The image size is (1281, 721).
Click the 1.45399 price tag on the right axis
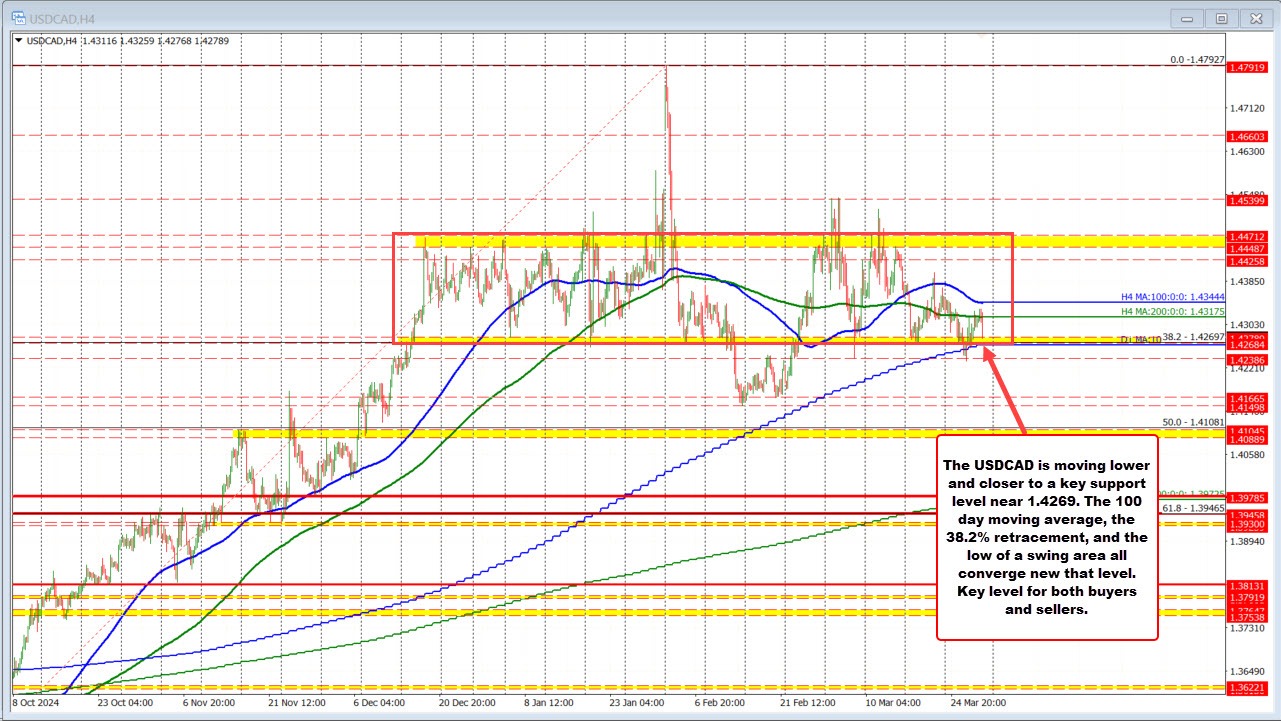click(1247, 200)
